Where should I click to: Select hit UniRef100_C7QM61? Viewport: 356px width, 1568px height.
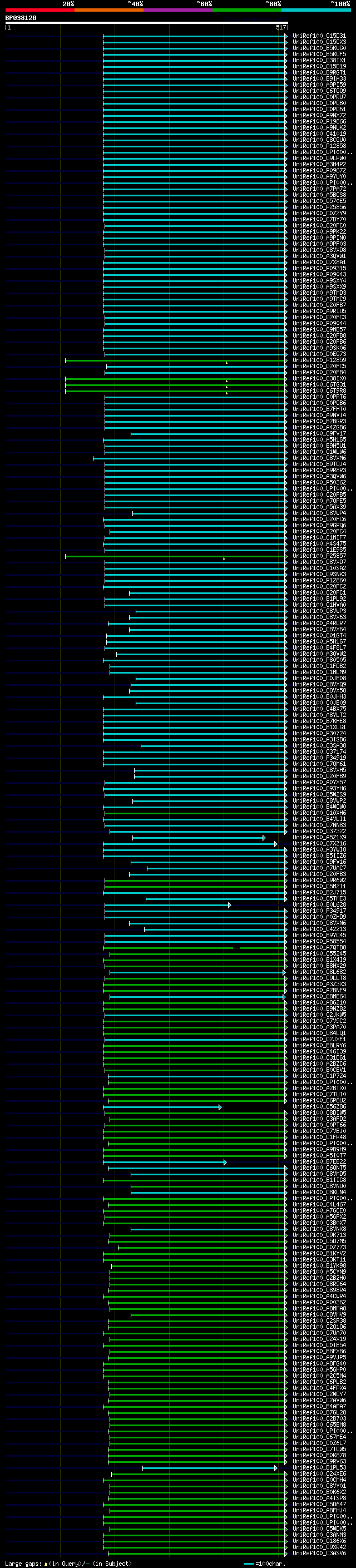point(319,764)
